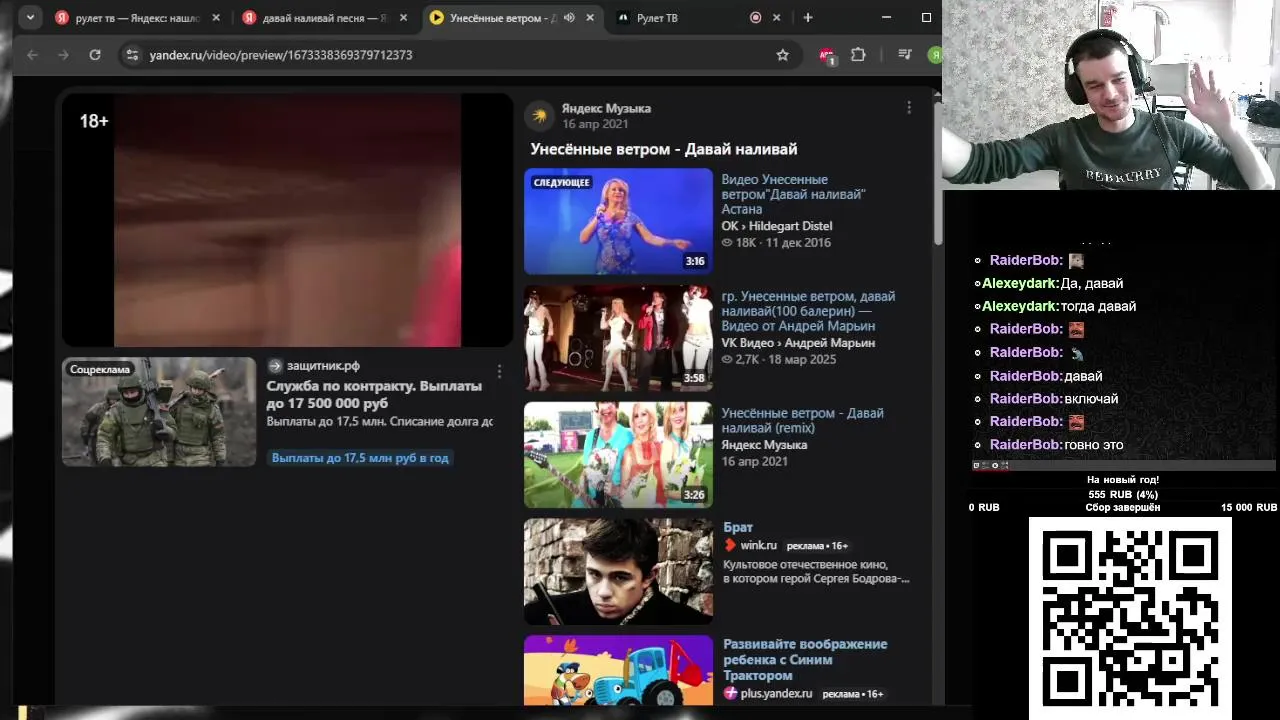
Task: Click 'Выплаты до 17,5 млн руб в год' button
Action: click(x=360, y=458)
